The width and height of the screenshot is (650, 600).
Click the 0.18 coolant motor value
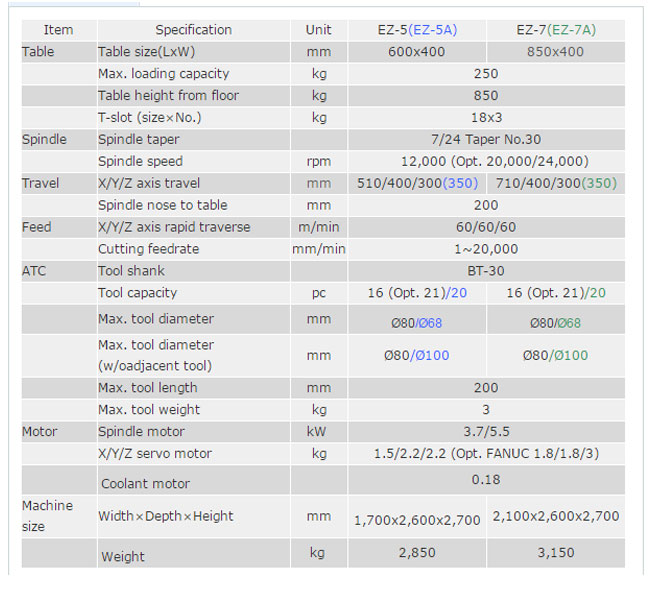[x=486, y=480]
